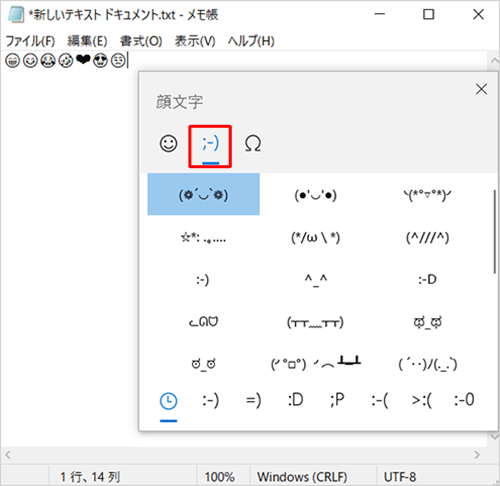Open the ヘルプ(H) menu
This screenshot has width=500, height=486.
[x=251, y=41]
